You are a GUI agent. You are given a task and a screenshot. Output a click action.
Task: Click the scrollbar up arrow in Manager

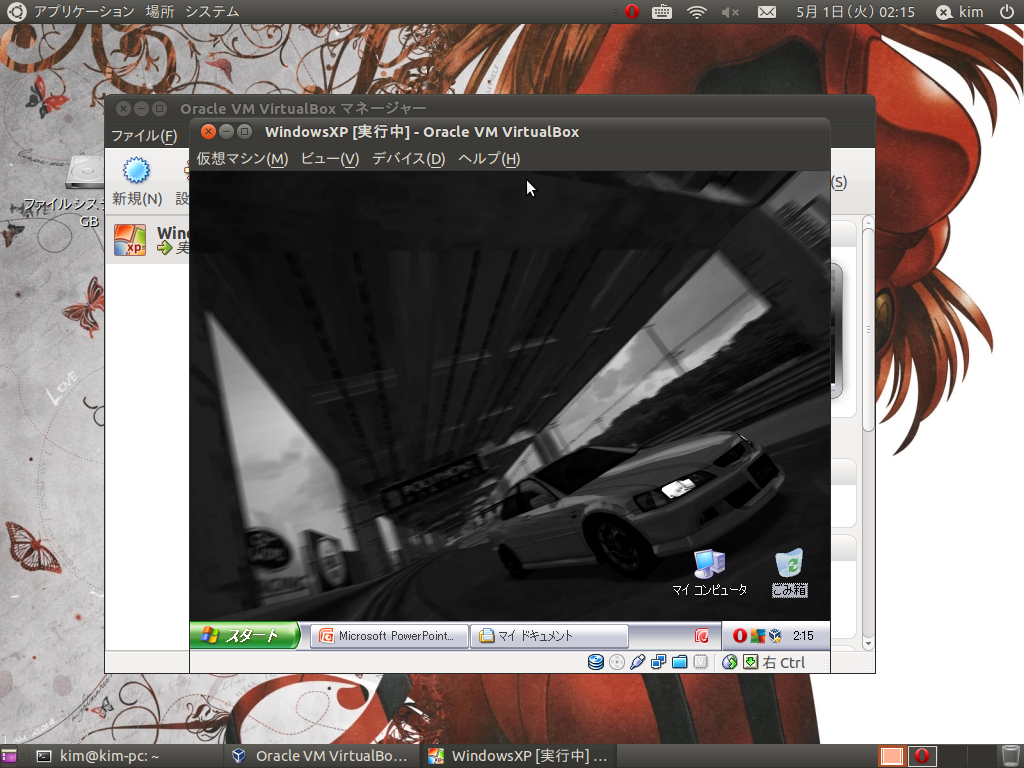868,223
